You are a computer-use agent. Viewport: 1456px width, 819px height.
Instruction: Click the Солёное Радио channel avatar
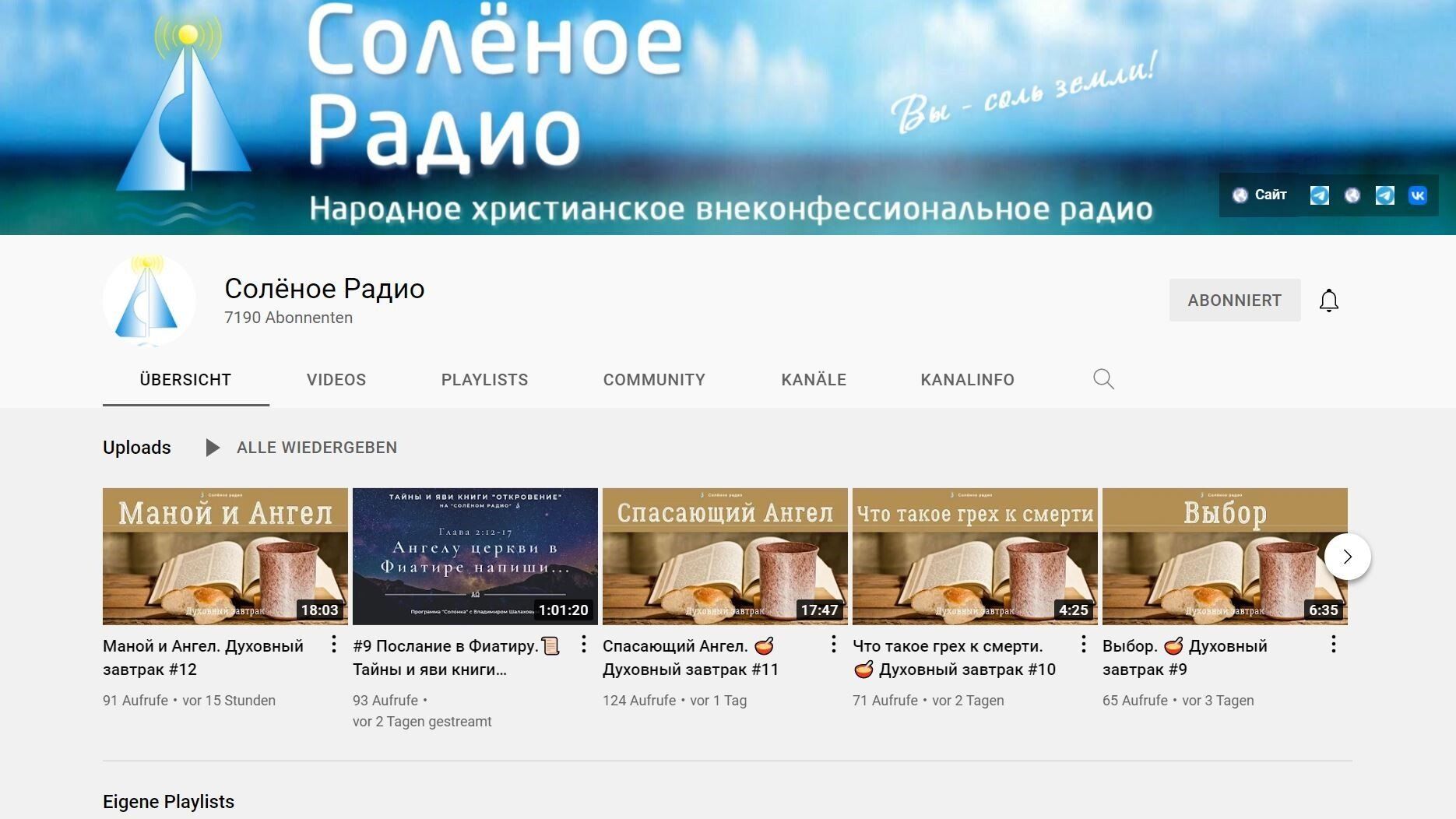click(x=149, y=301)
